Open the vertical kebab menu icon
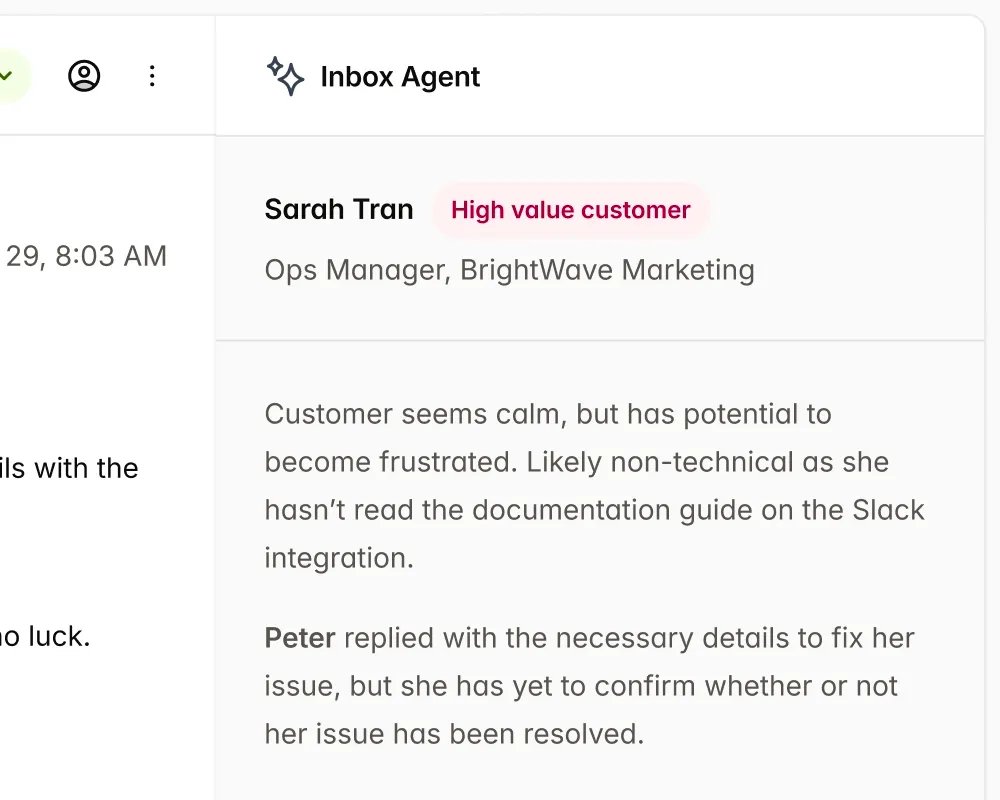 coord(152,75)
